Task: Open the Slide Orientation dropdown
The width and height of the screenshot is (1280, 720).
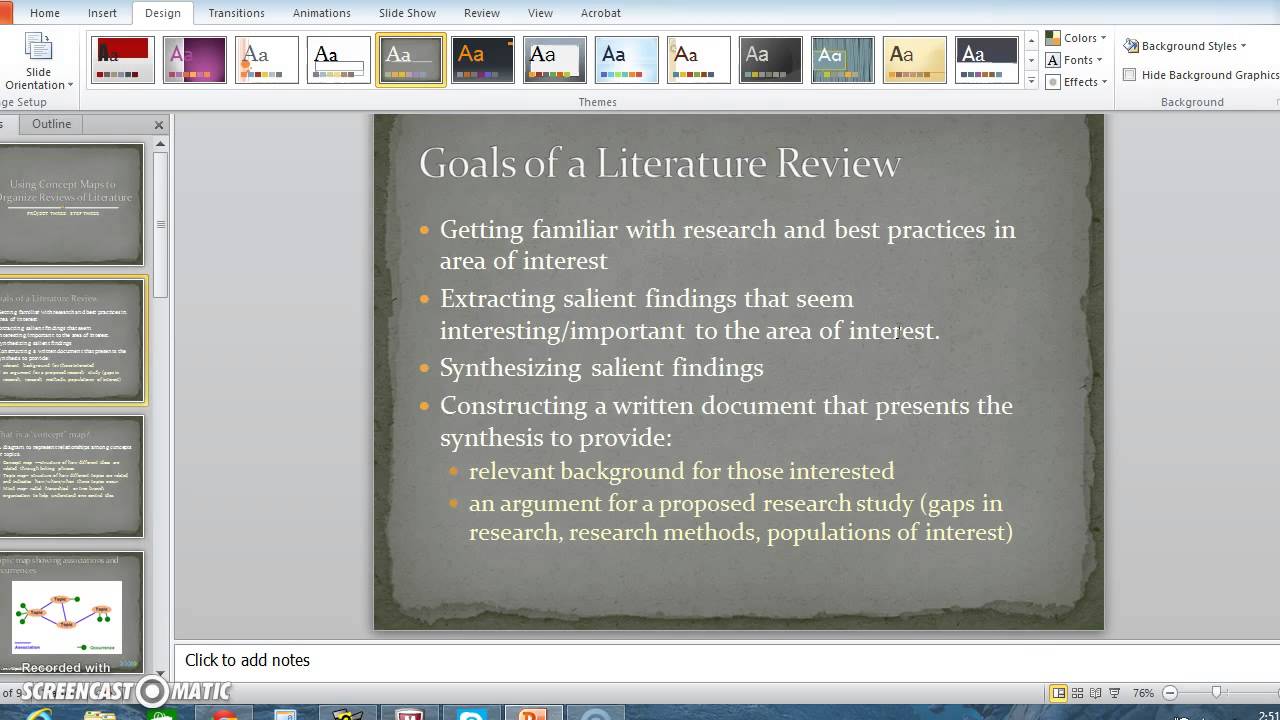Action: click(x=39, y=64)
